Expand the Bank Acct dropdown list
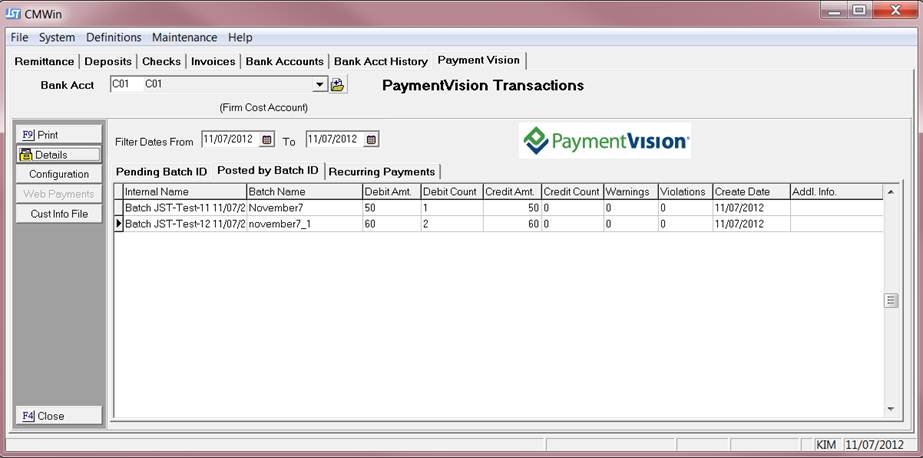 click(x=320, y=85)
